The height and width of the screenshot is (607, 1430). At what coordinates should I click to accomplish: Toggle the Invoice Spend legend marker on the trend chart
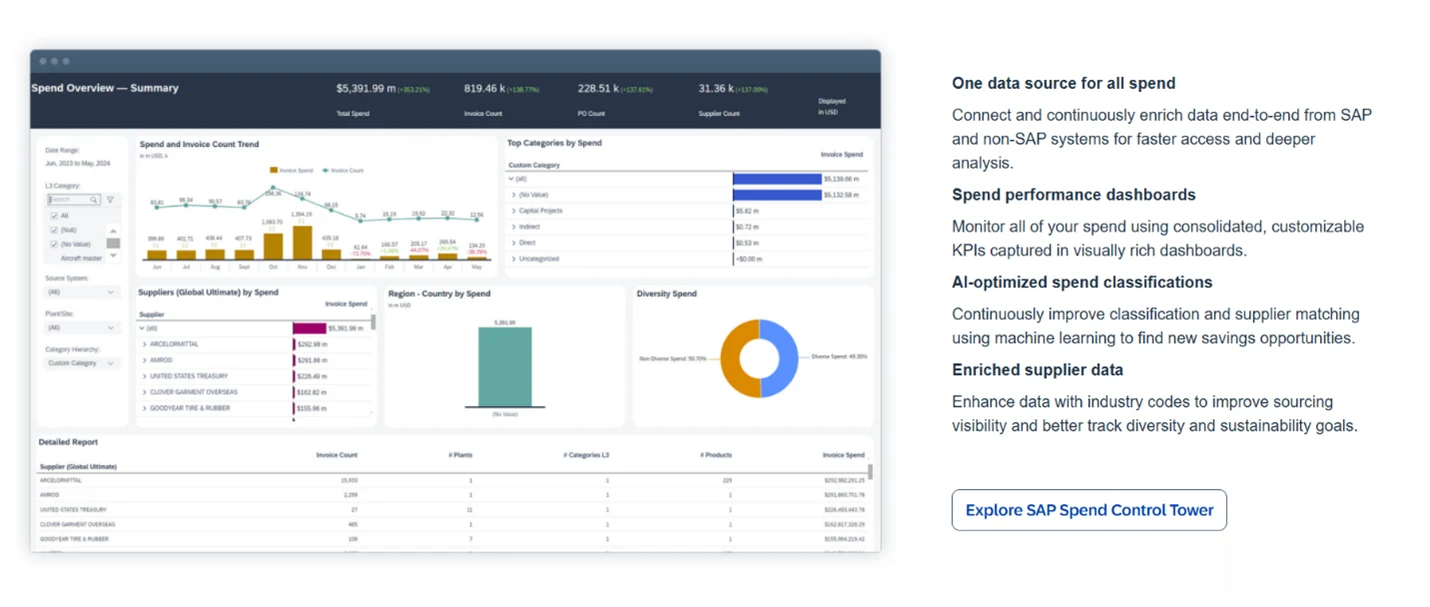274,169
